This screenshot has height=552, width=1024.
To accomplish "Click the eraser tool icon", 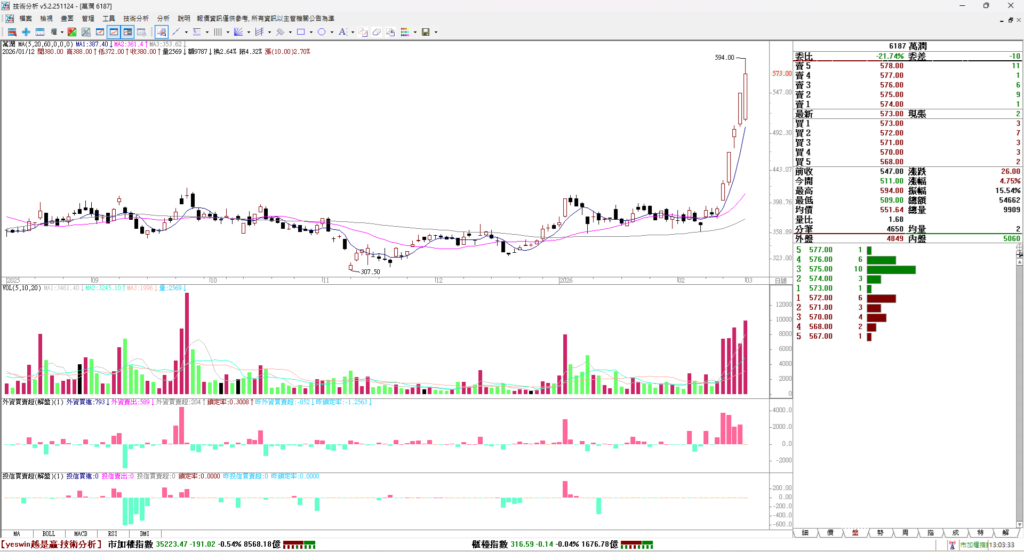I will [377, 32].
